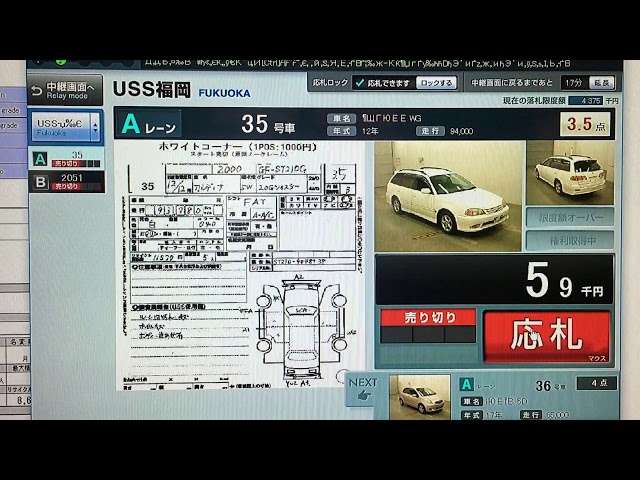This screenshot has height=480, width=640.
Task: Click the large A lane badge icon
Action: 130,125
